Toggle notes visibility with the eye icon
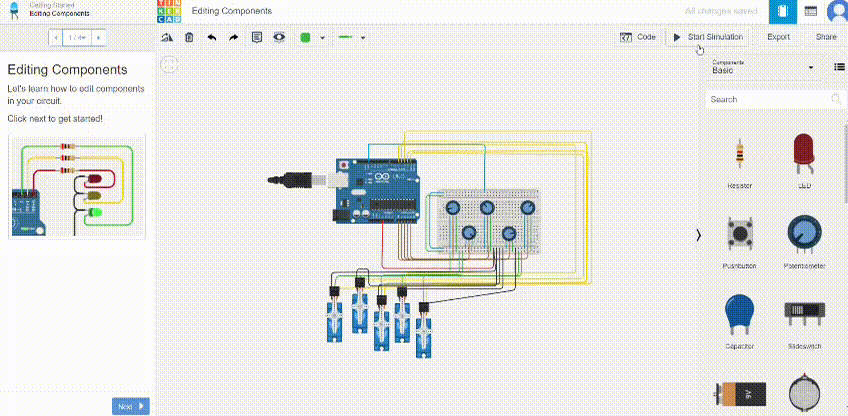 (279, 37)
